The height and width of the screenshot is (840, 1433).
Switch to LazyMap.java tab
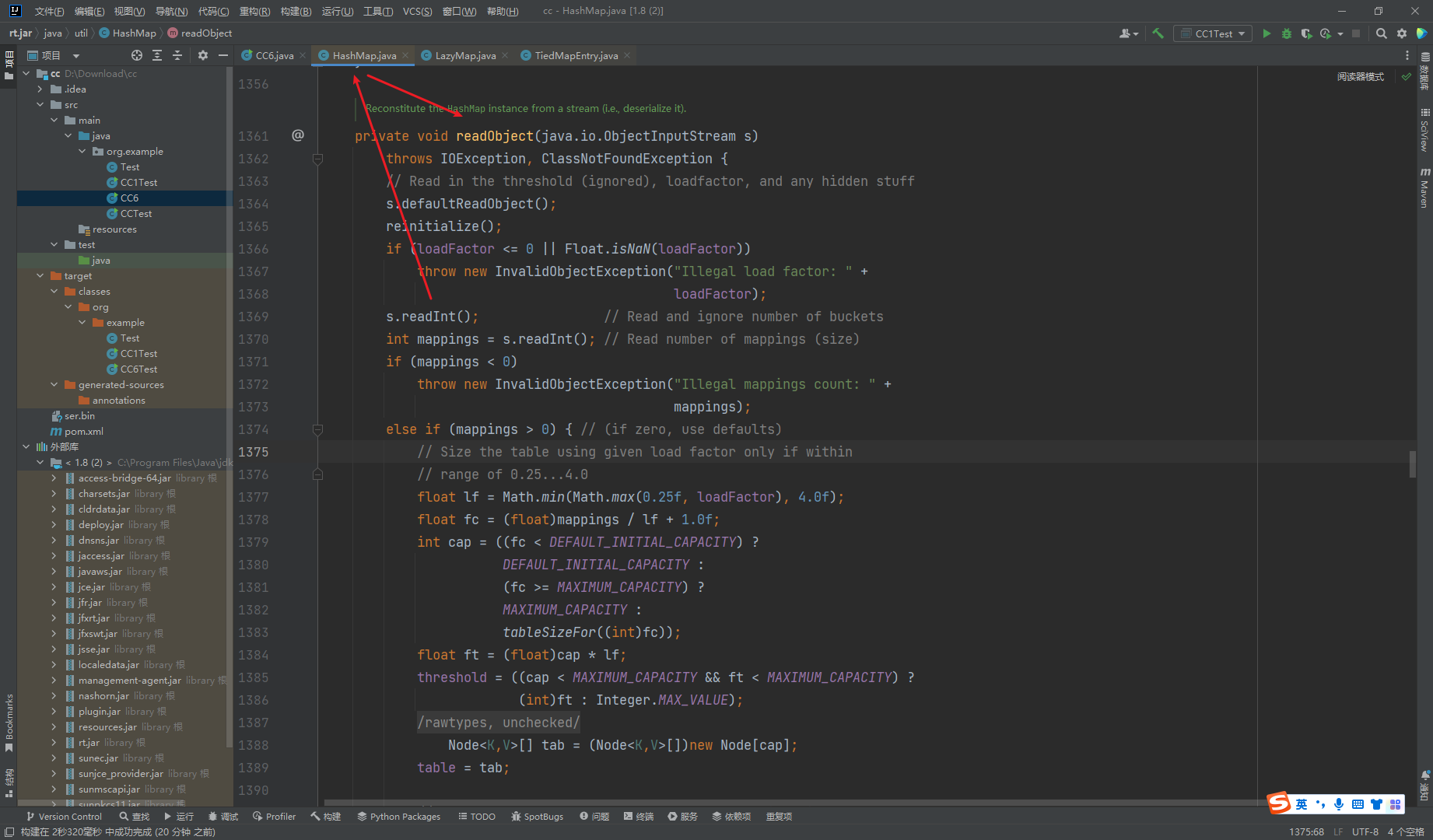point(465,55)
